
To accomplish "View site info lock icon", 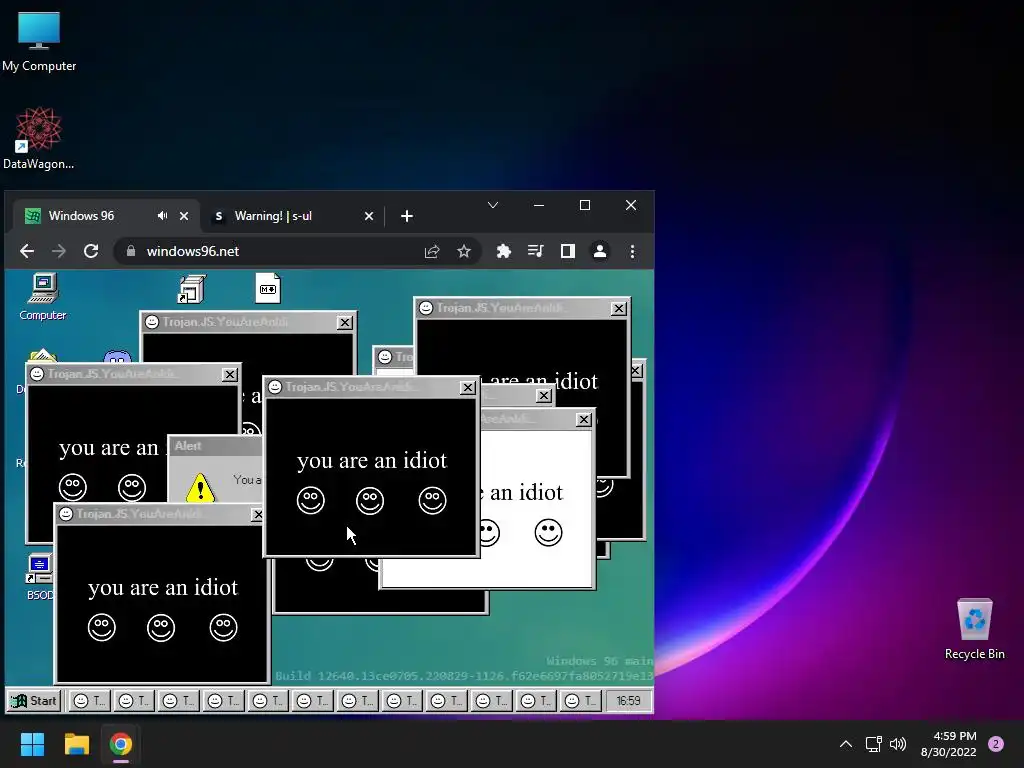I will (x=131, y=251).
